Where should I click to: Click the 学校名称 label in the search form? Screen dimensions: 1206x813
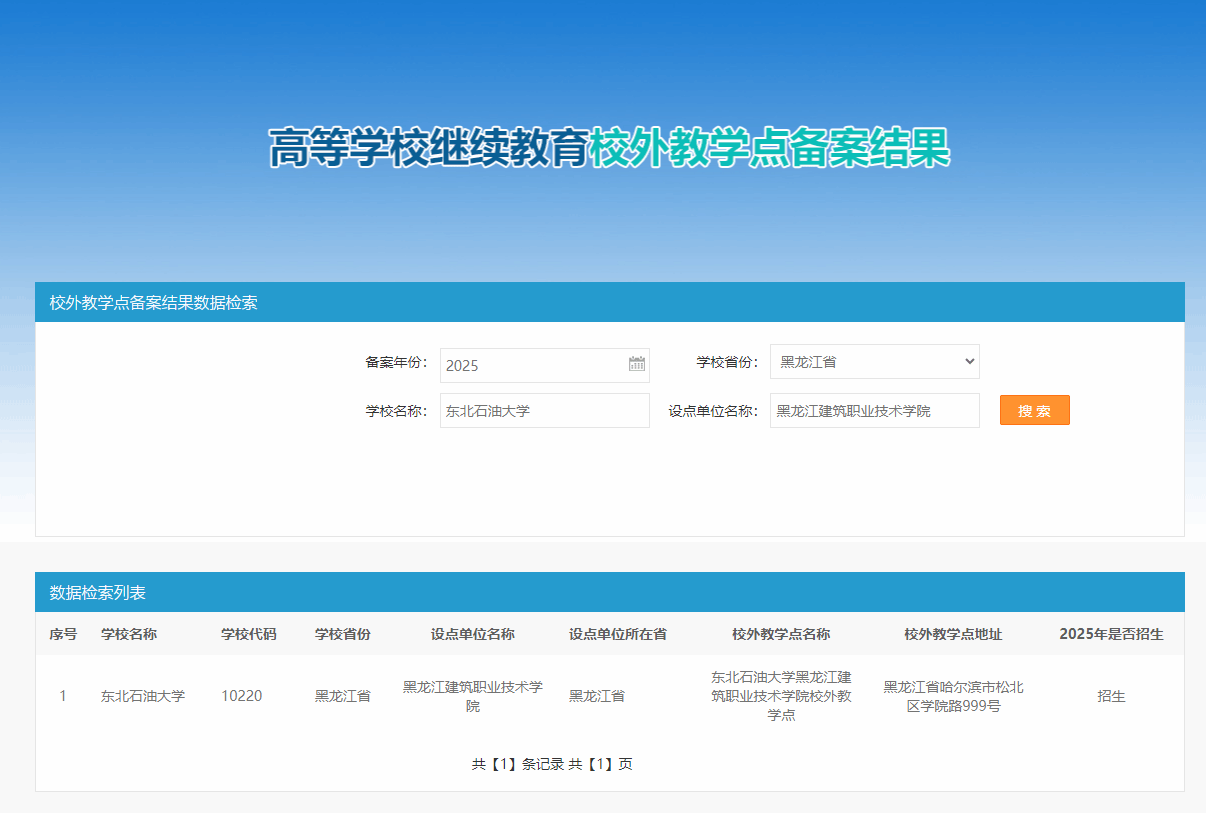coord(396,410)
